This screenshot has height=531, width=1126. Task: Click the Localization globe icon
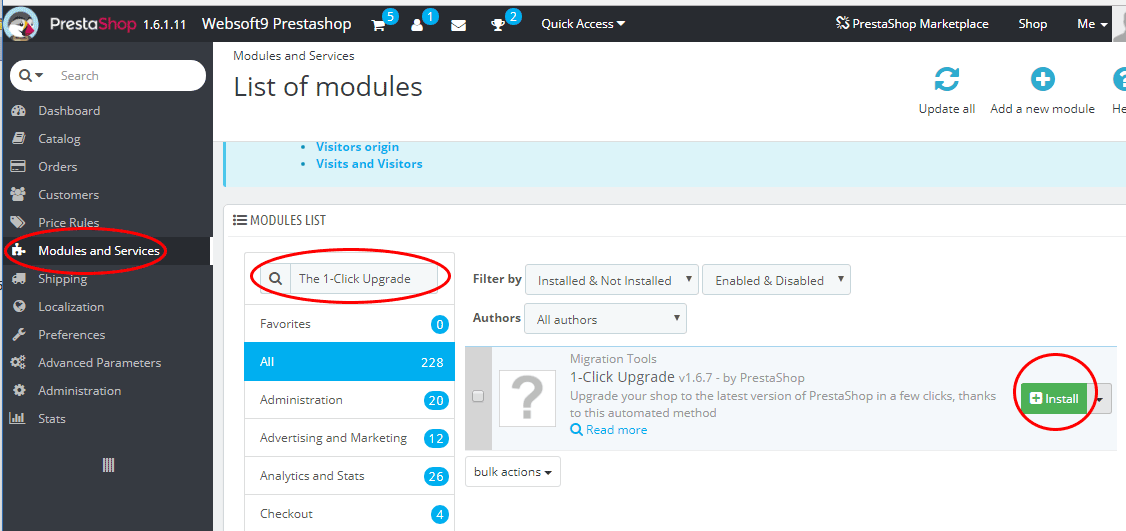19,307
